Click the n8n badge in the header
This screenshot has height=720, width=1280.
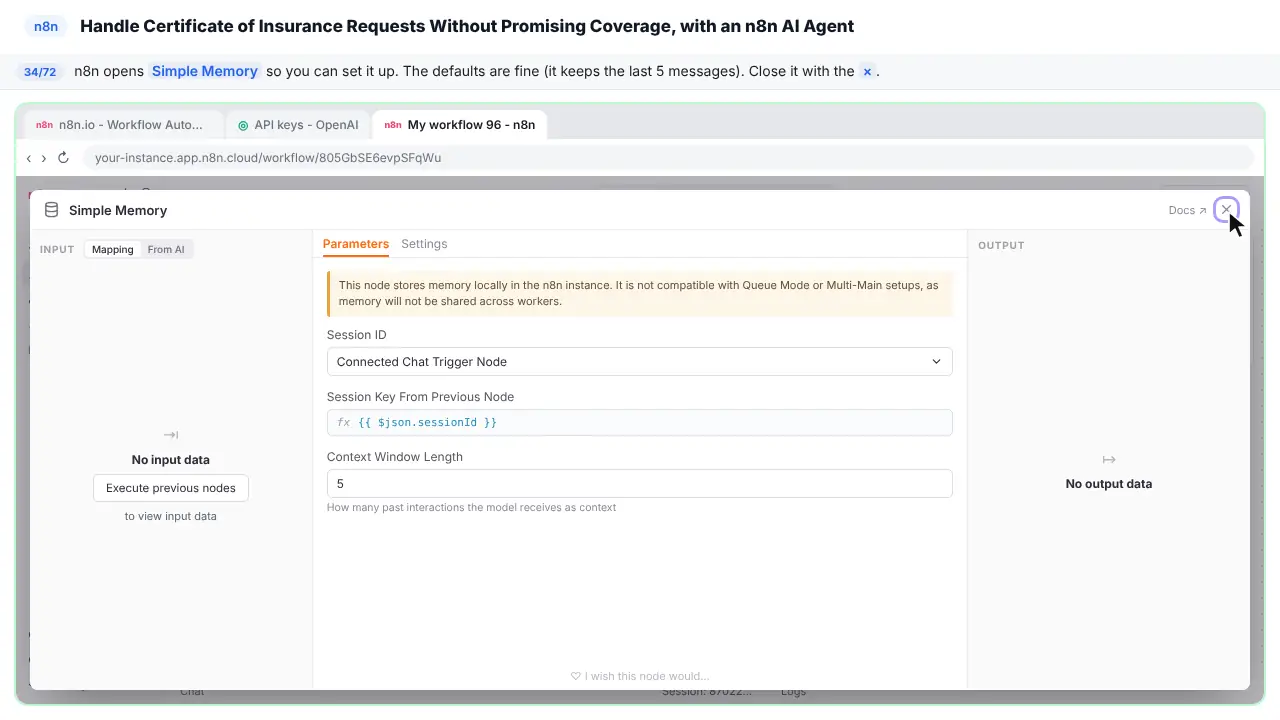click(x=46, y=26)
